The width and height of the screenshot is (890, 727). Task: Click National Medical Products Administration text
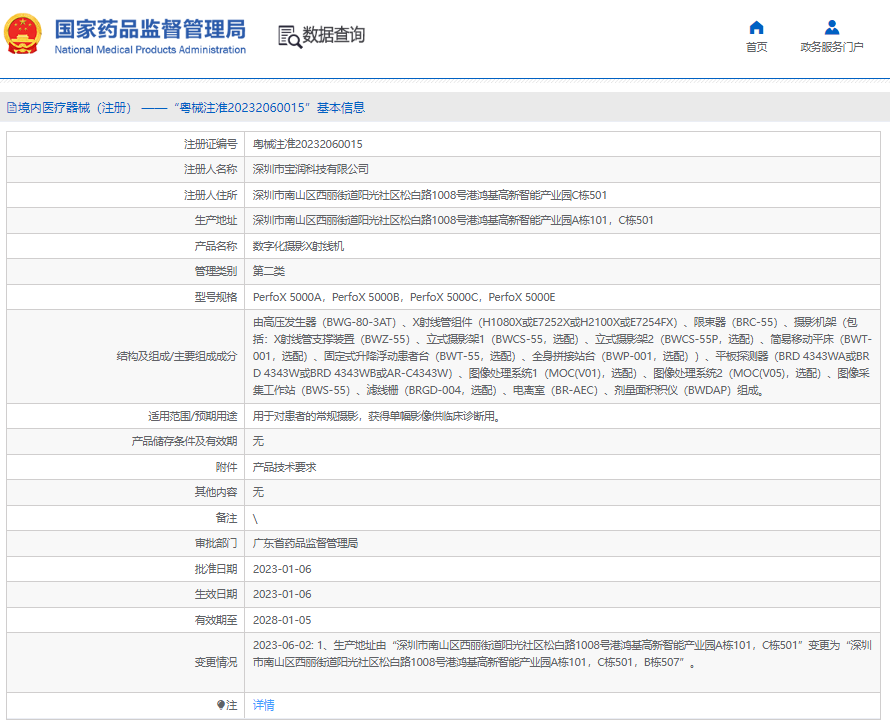150,50
